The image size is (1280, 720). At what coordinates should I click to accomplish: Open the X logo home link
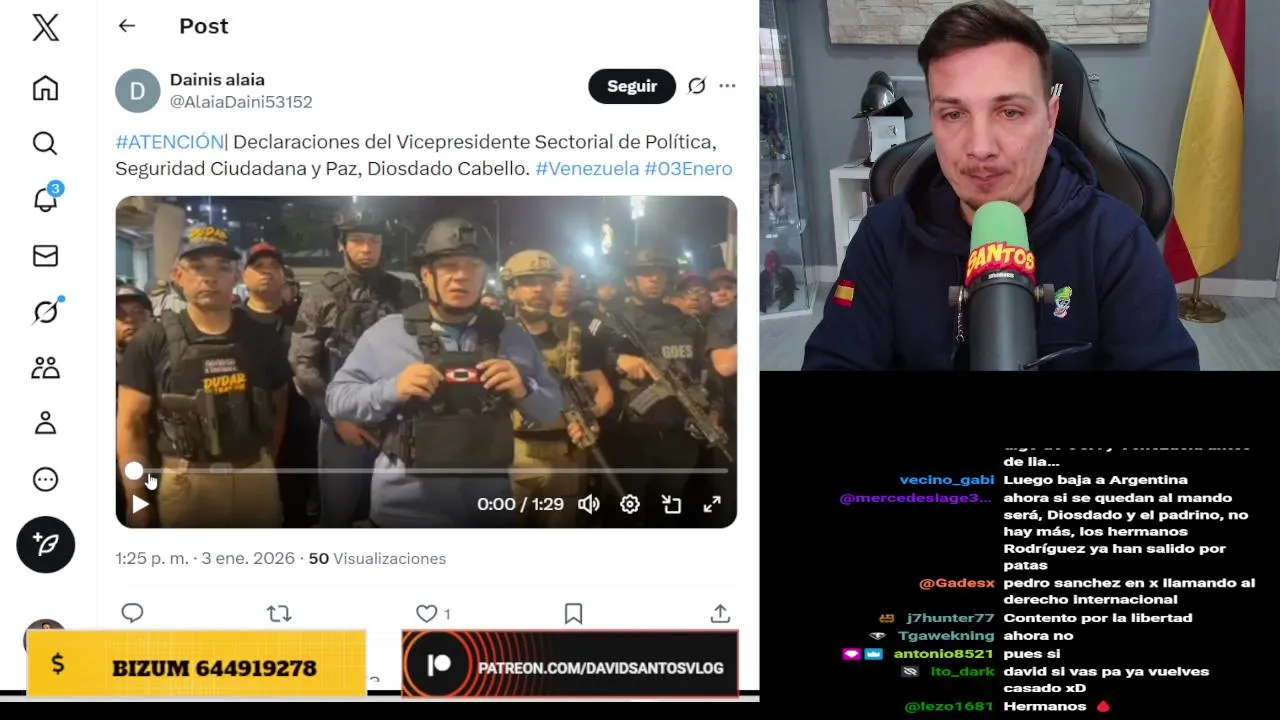45,28
